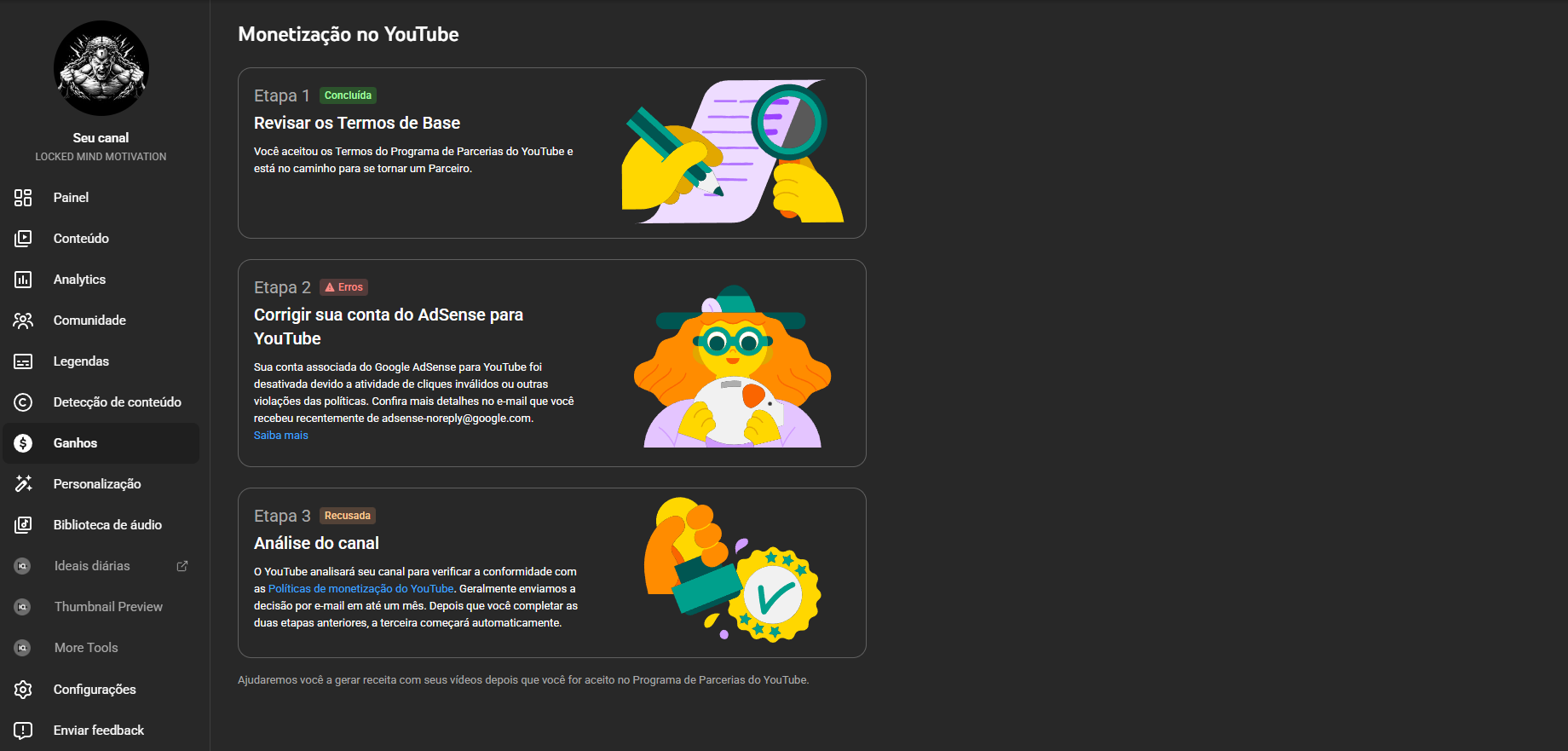The image size is (1568, 751).
Task: Click the Seu canal label
Action: 101,138
